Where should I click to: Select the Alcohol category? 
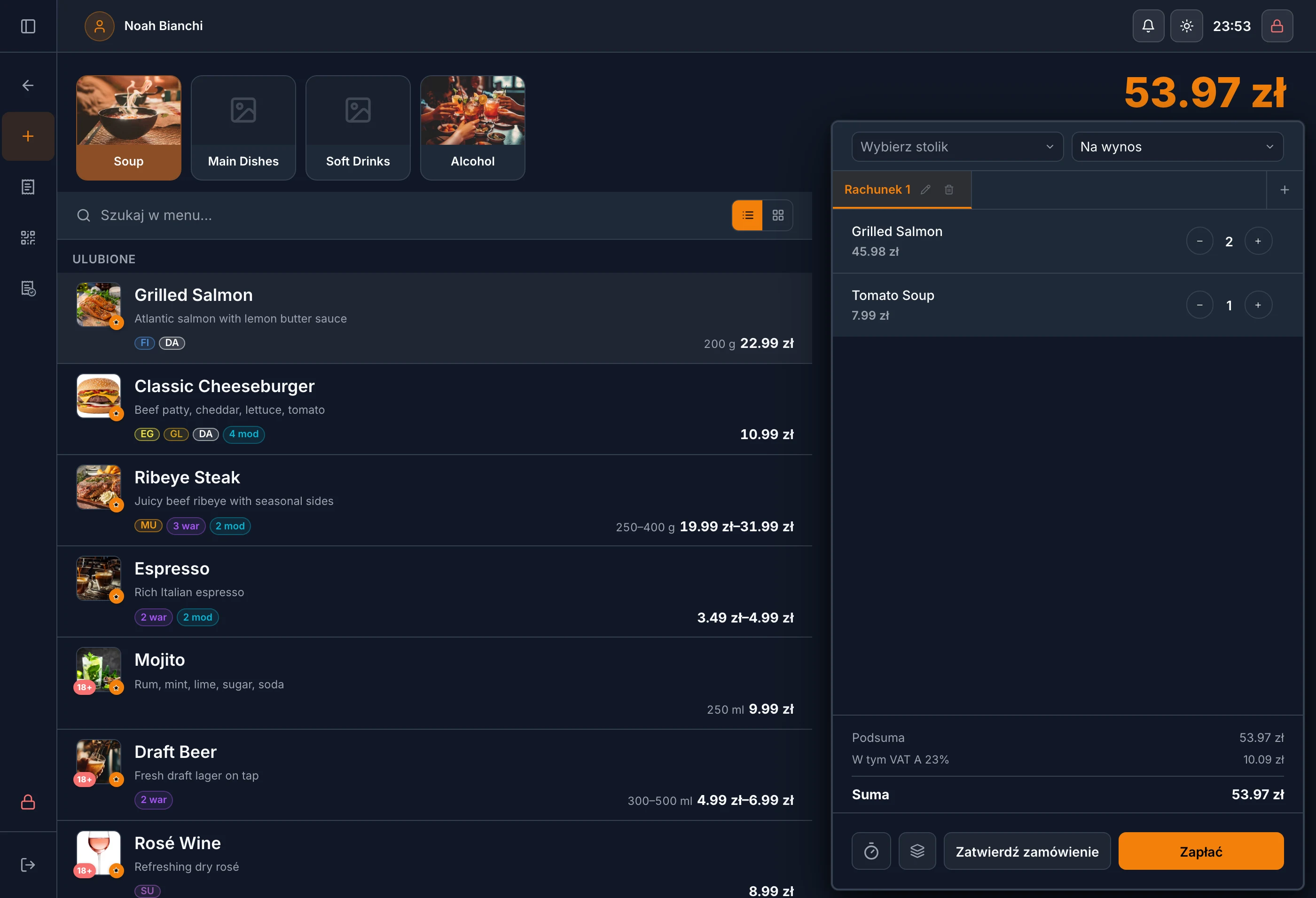tap(472, 128)
